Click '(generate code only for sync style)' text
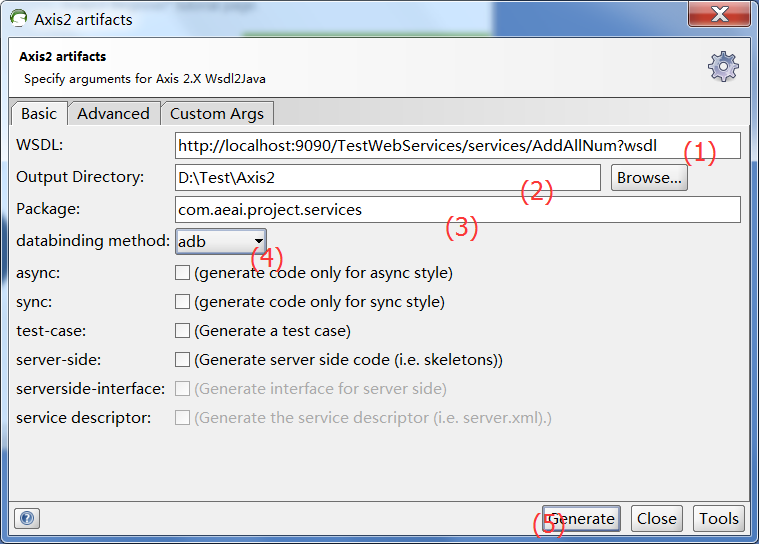The height and width of the screenshot is (544, 759). tap(319, 302)
